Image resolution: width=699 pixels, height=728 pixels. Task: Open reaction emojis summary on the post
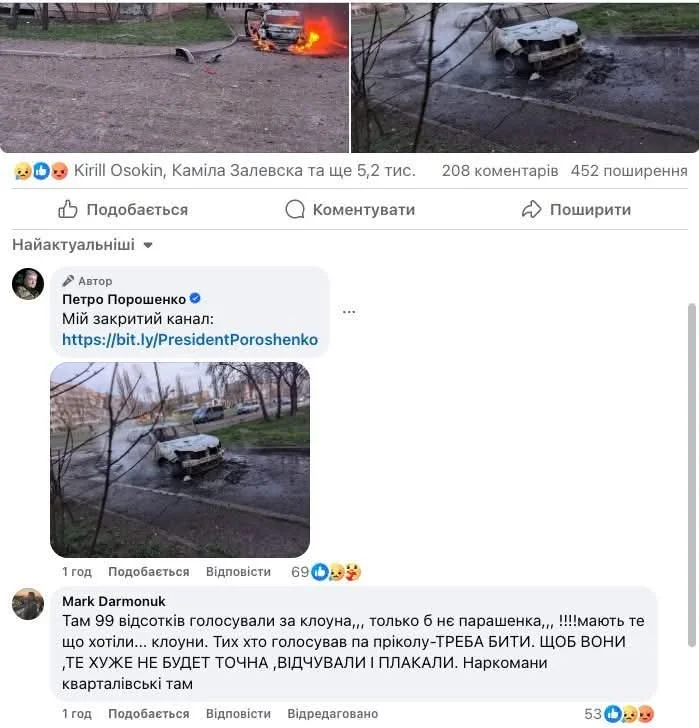(41, 171)
